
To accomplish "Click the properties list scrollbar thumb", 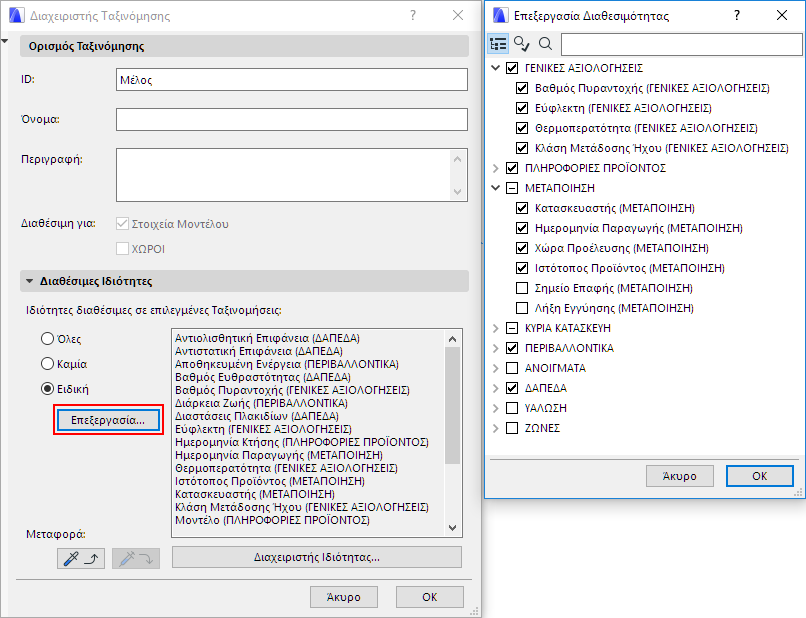I will coord(452,406).
